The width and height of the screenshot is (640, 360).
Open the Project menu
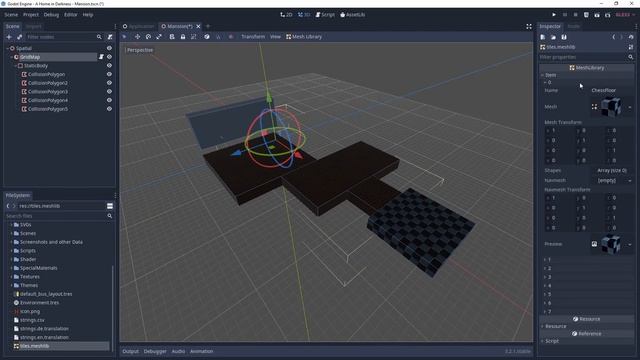click(31, 15)
